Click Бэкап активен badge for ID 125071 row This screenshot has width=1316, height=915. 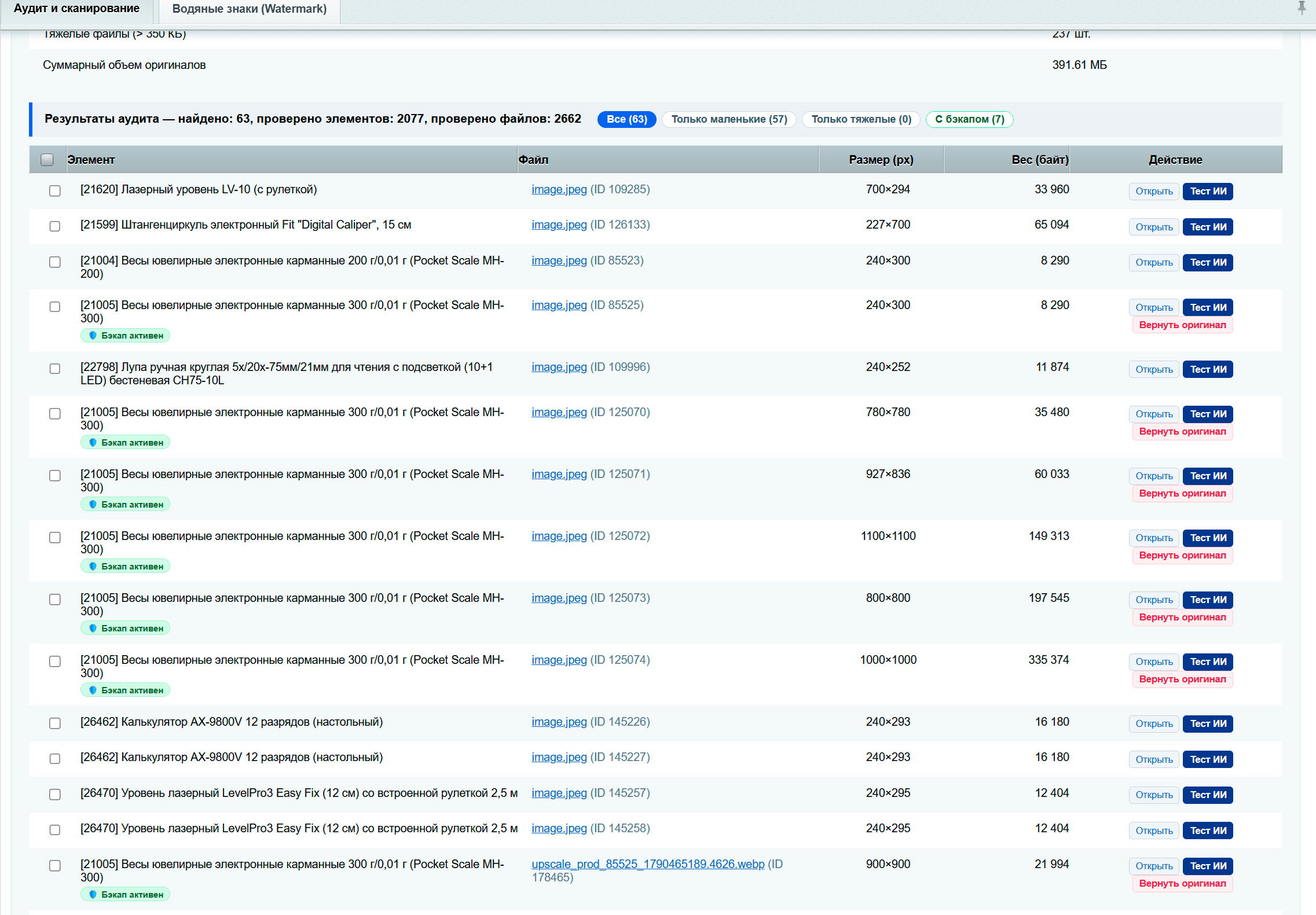click(125, 505)
